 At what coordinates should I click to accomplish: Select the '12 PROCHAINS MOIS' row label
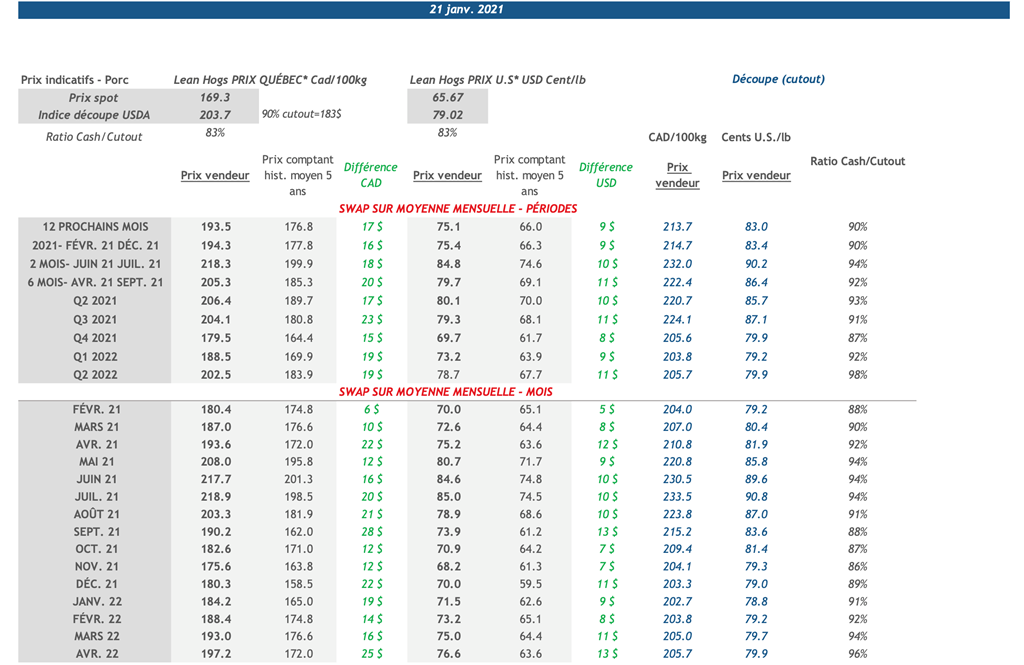(x=96, y=227)
